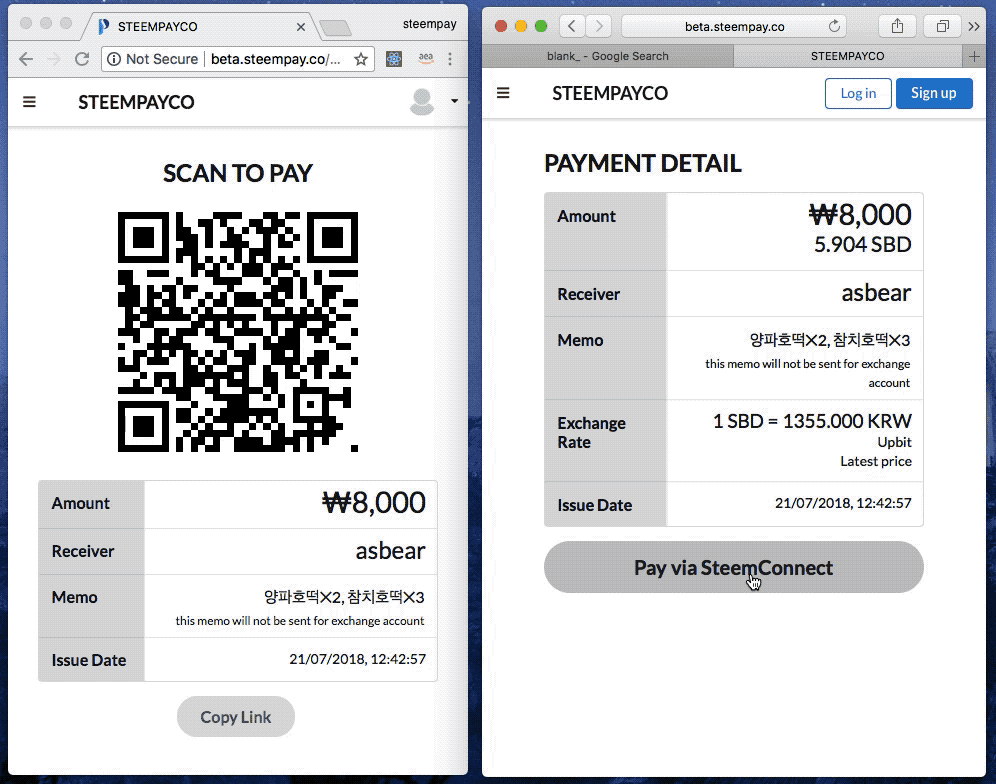Click STEEMPAYCO logo in Chrome window
996x784 pixels.
point(136,102)
